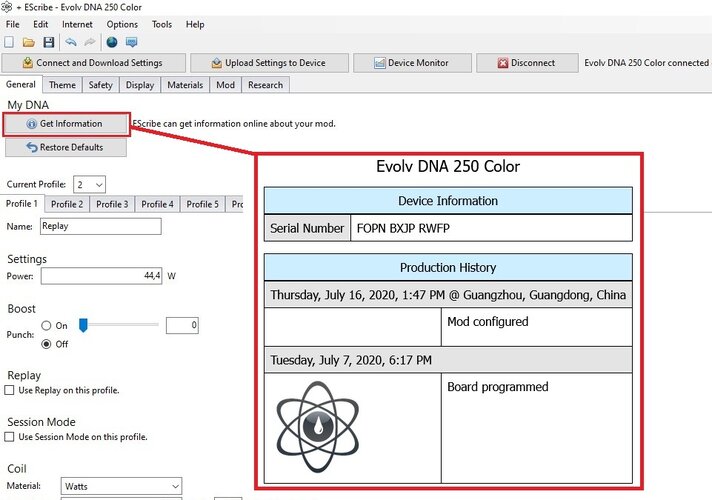
Task: Click the profile Name field containing Replay
Action: pyautogui.click(x=100, y=226)
